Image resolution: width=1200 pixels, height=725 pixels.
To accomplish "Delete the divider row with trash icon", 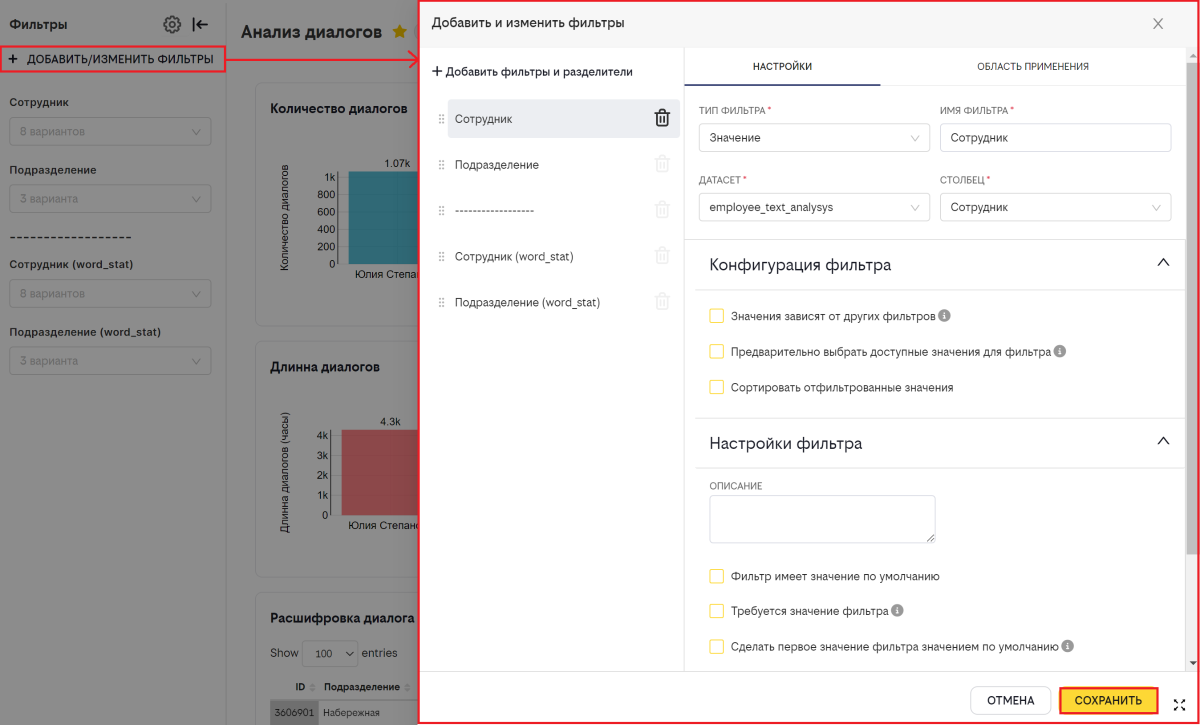I will click(662, 210).
